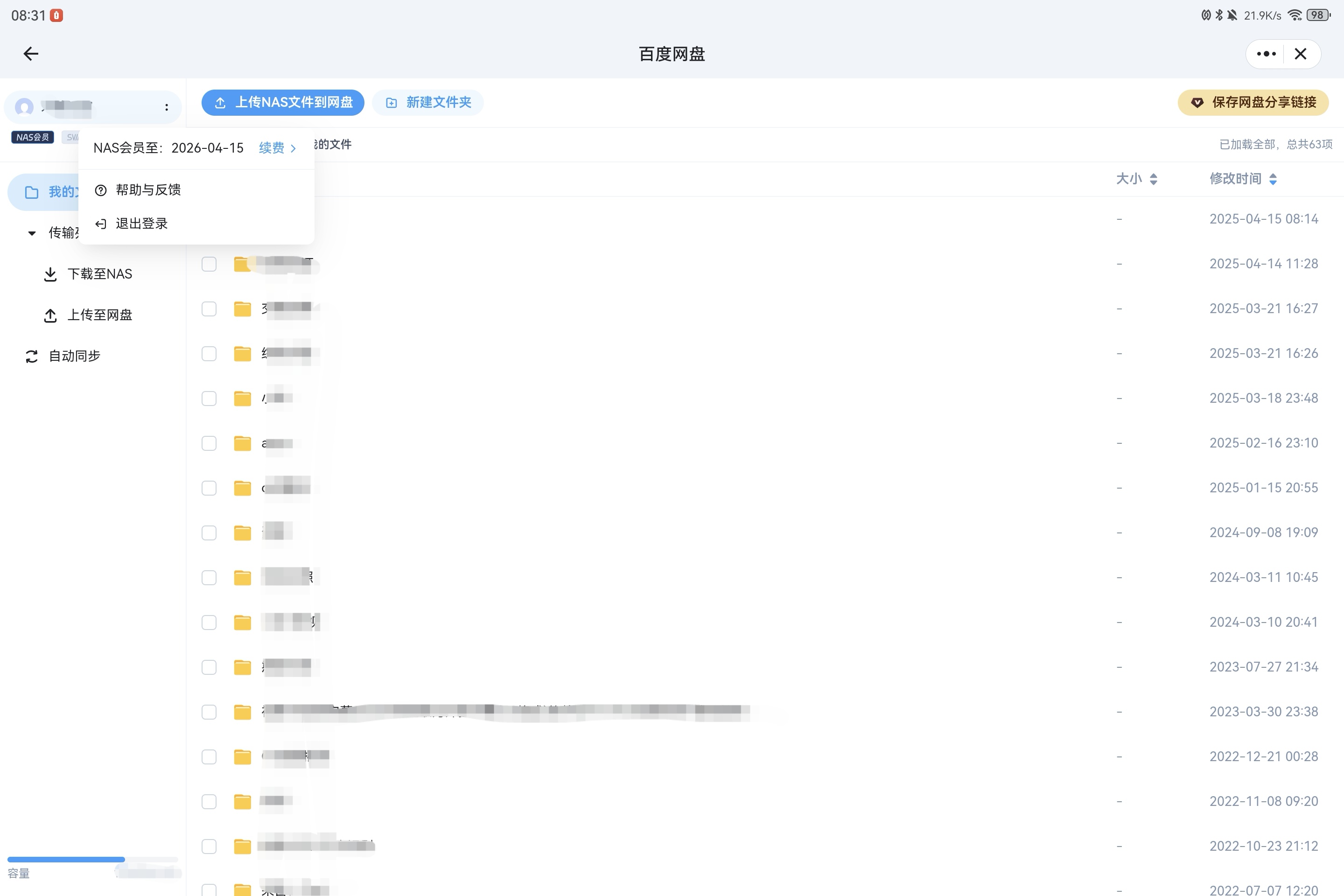Close the 百度网盘 mini app
Viewport: 1344px width, 896px height.
[1301, 54]
